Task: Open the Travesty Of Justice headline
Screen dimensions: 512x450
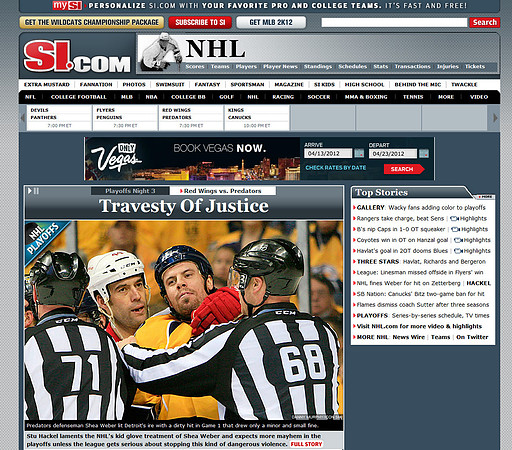Action: click(184, 206)
